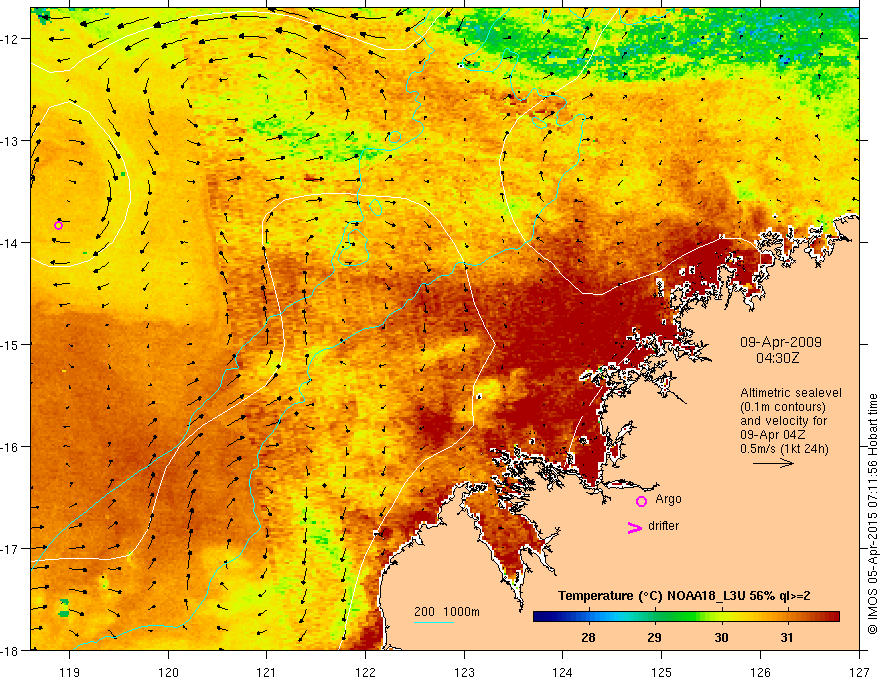The height and width of the screenshot is (680, 880).
Task: Click the 0.5m/s velocity scale arrow
Action: (773, 463)
